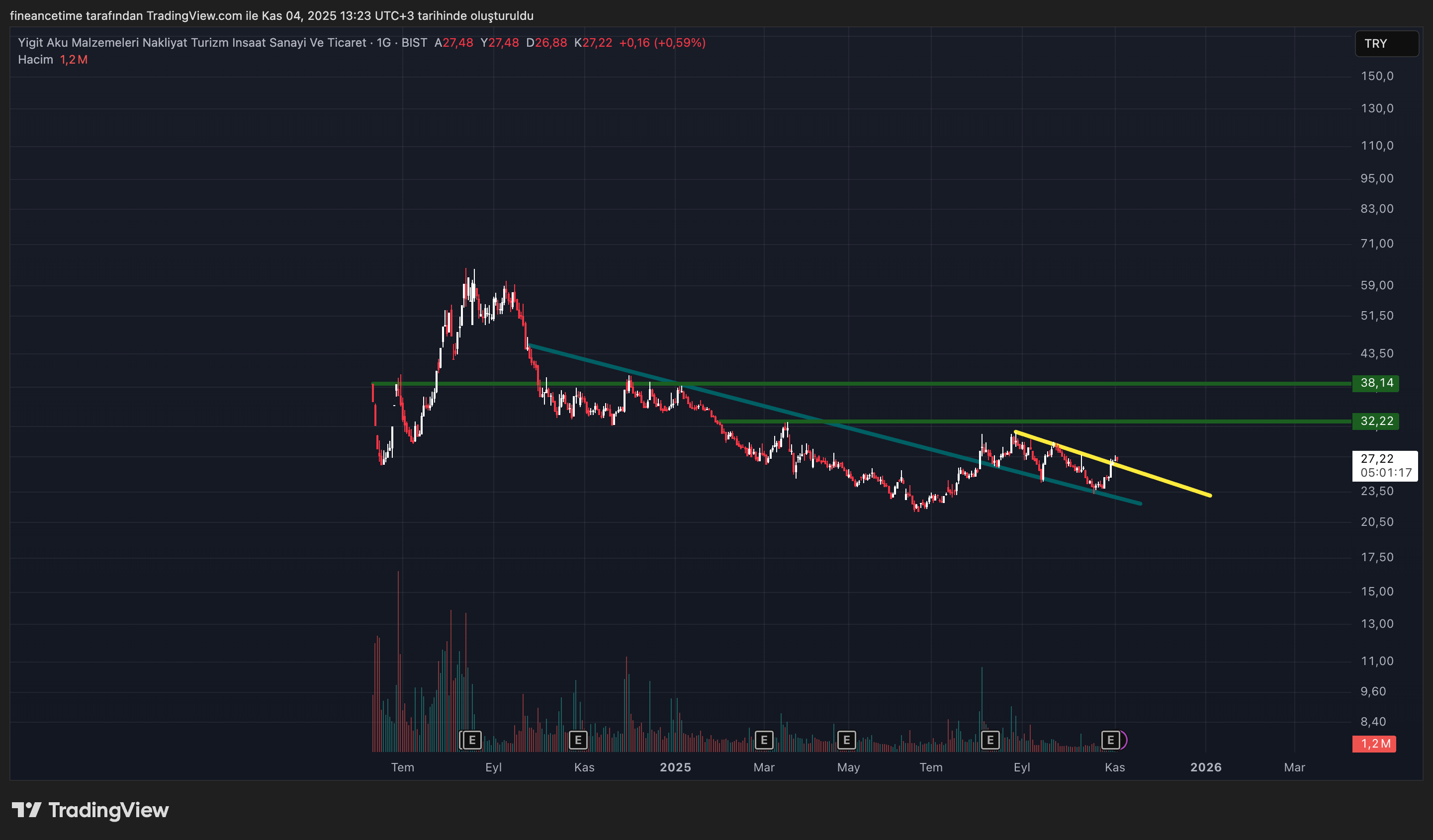The image size is (1433, 840).
Task: Select the earnings marker between Tem and Eyl 2025
Action: (990, 740)
